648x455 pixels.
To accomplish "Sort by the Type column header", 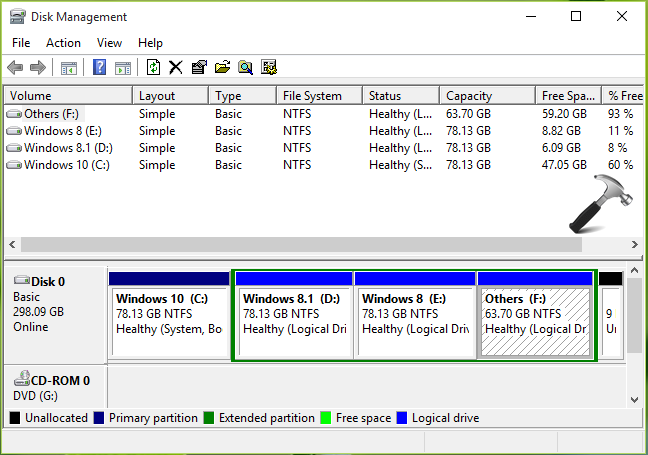I will [x=242, y=96].
